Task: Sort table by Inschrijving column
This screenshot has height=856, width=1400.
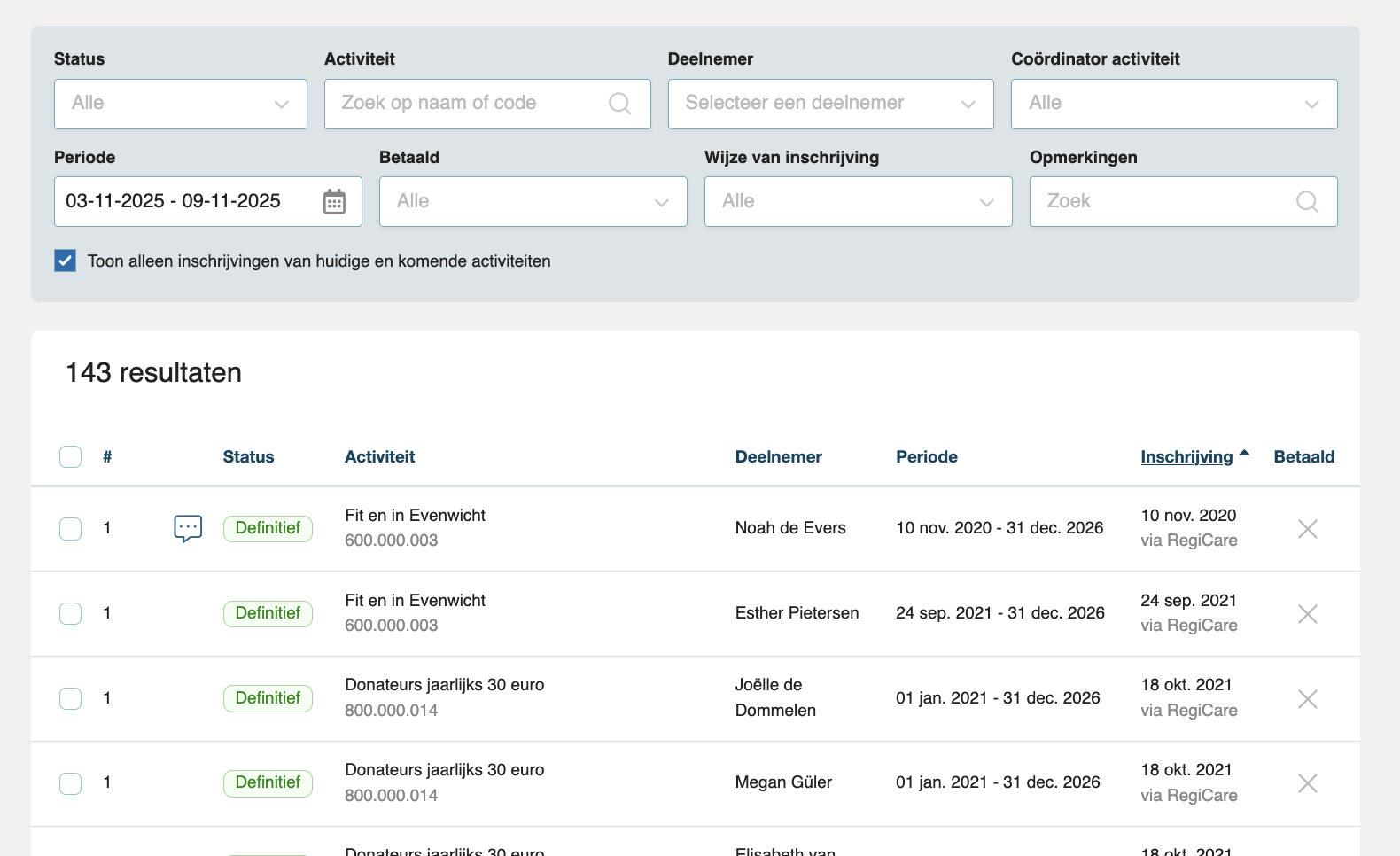Action: (1186, 457)
